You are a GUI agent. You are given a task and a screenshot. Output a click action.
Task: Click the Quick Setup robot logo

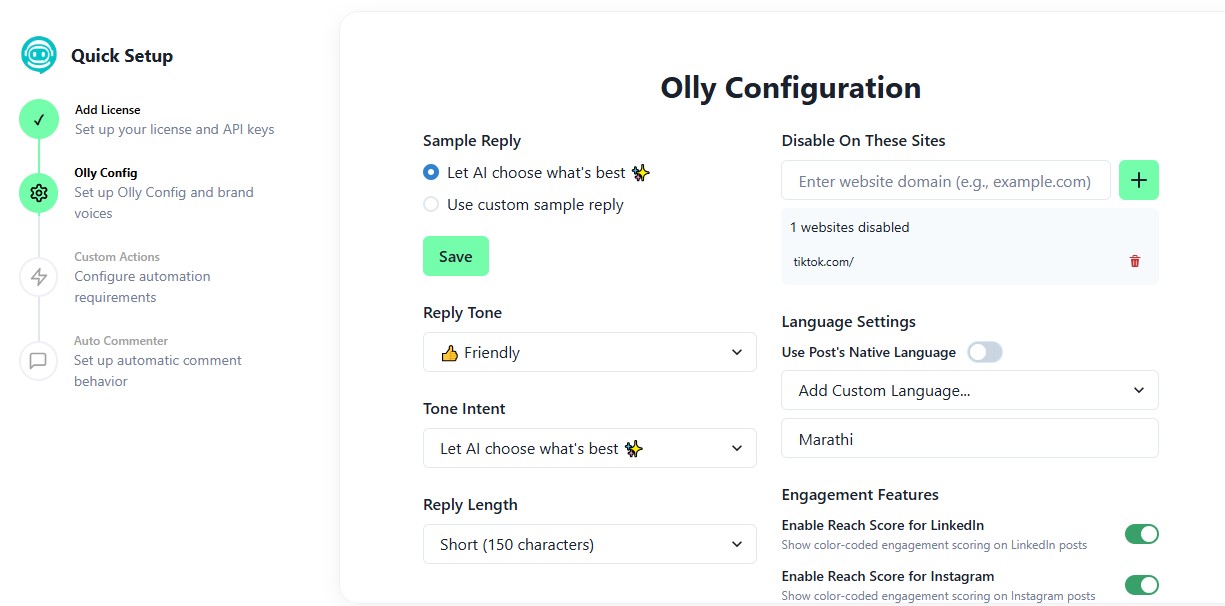click(38, 55)
